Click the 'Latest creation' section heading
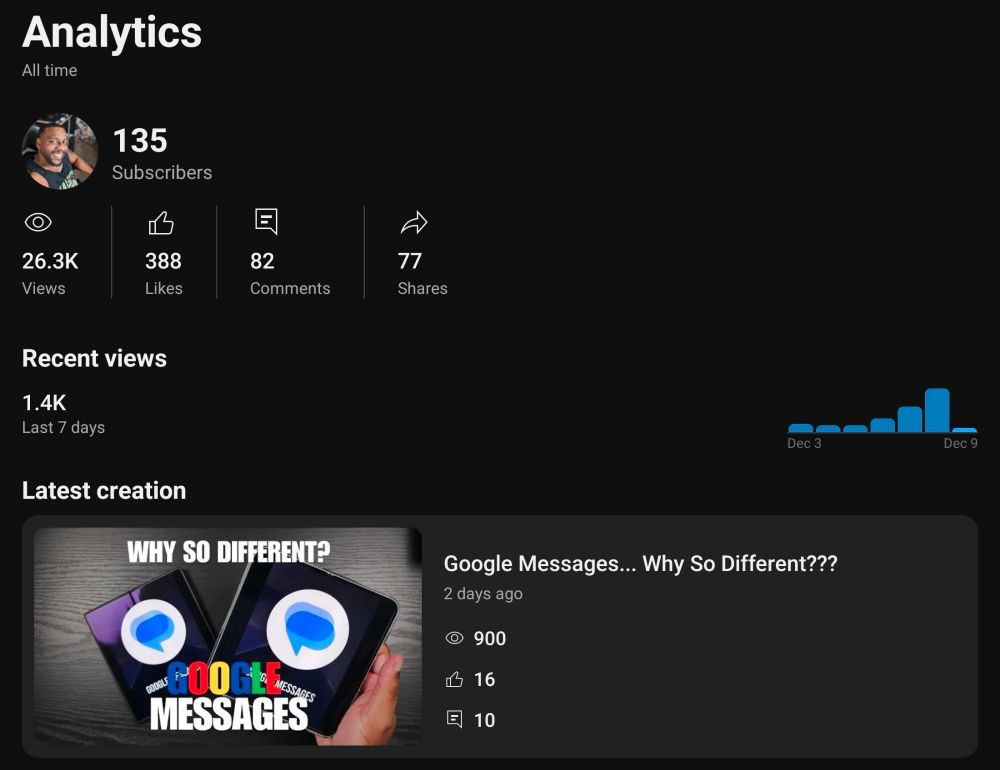 pyautogui.click(x=104, y=491)
